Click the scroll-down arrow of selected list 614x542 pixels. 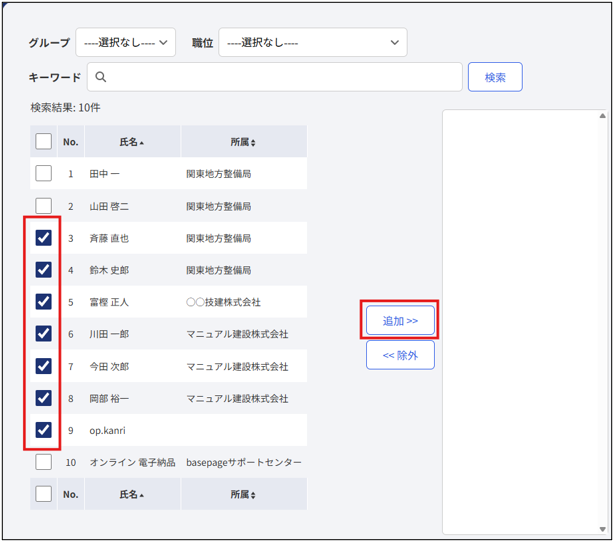click(x=602, y=529)
